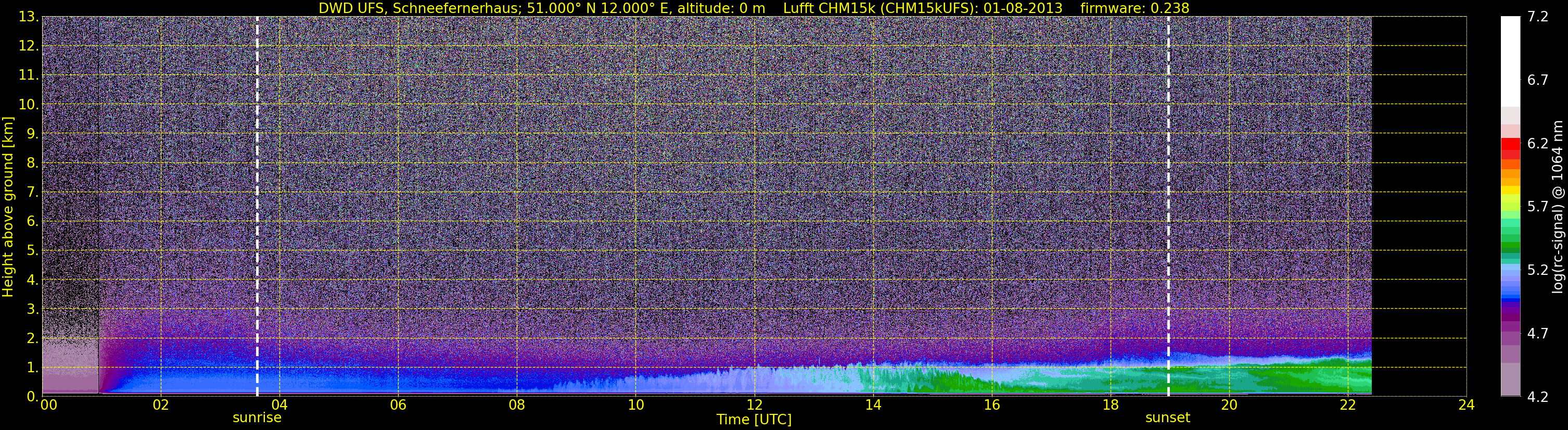Click the colorbar value '6.2'
1568x430 pixels.
click(x=1538, y=144)
